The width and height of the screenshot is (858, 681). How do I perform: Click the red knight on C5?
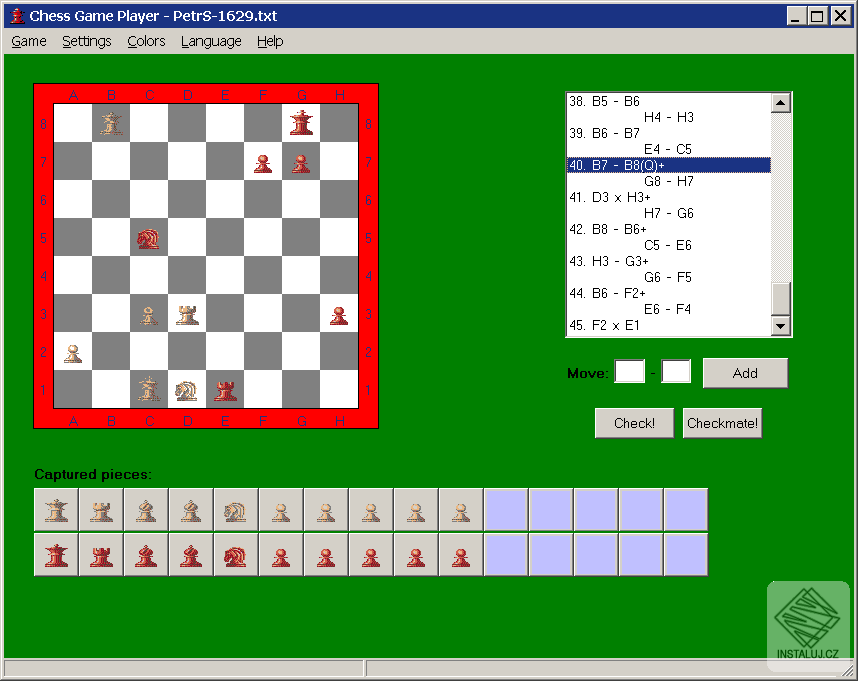149,238
